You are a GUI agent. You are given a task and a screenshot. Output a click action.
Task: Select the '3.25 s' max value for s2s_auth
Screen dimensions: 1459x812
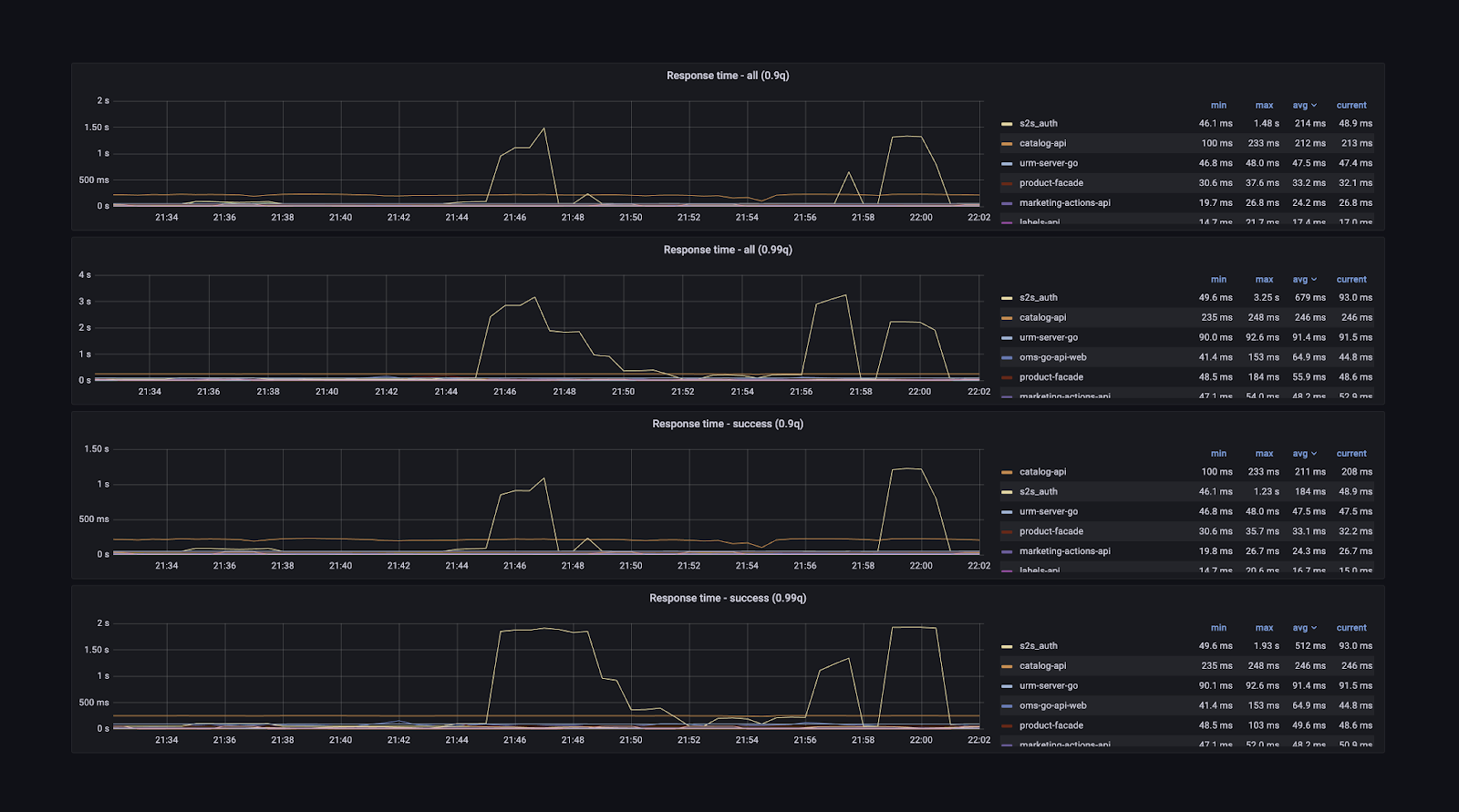click(x=1266, y=298)
